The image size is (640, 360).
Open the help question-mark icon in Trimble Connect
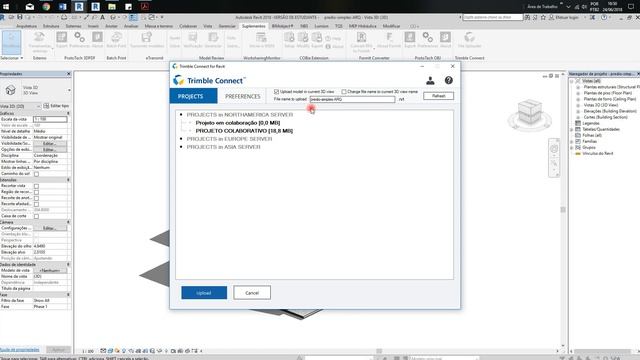click(x=449, y=80)
